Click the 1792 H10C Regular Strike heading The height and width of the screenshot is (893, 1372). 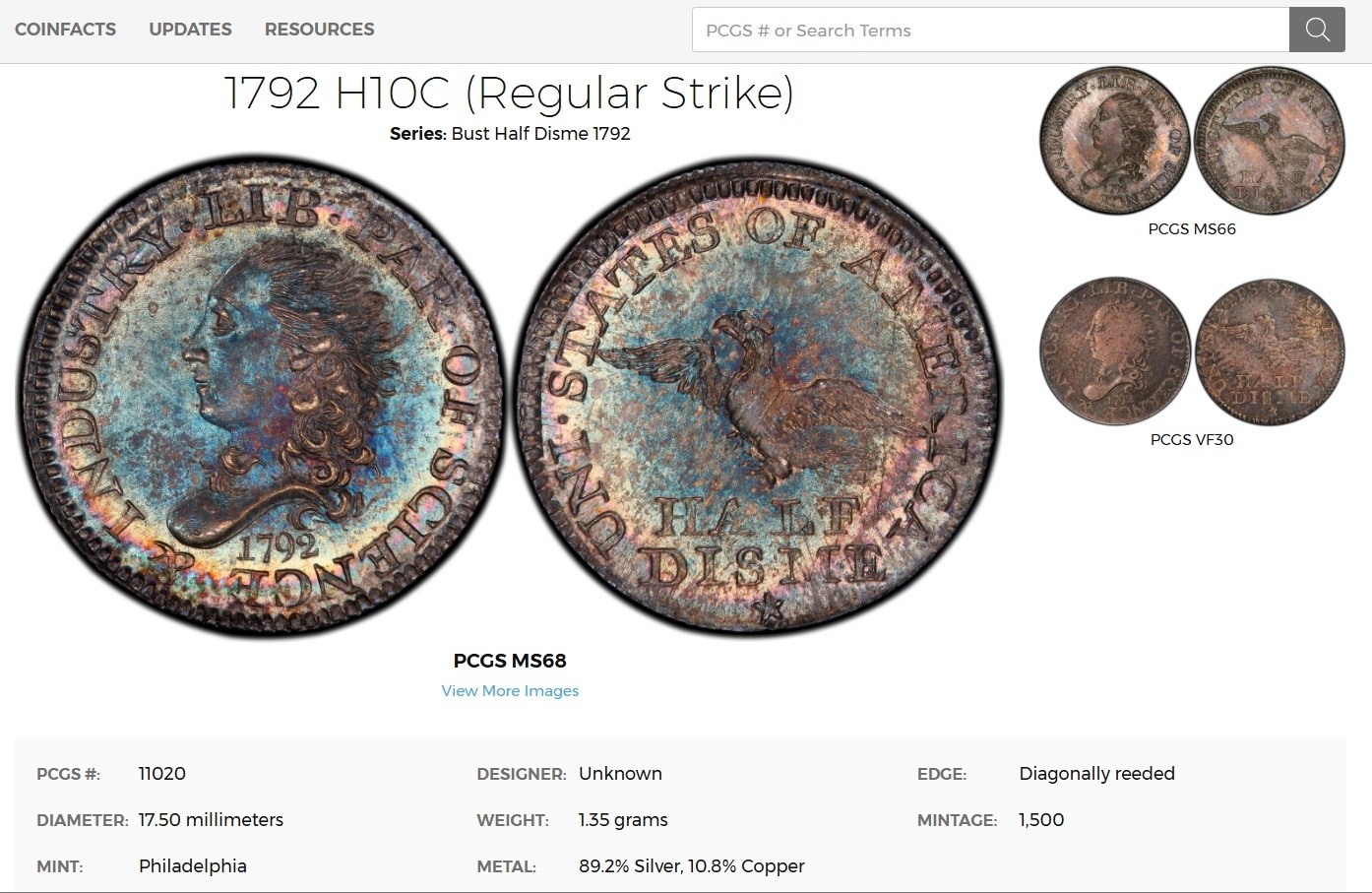[509, 93]
